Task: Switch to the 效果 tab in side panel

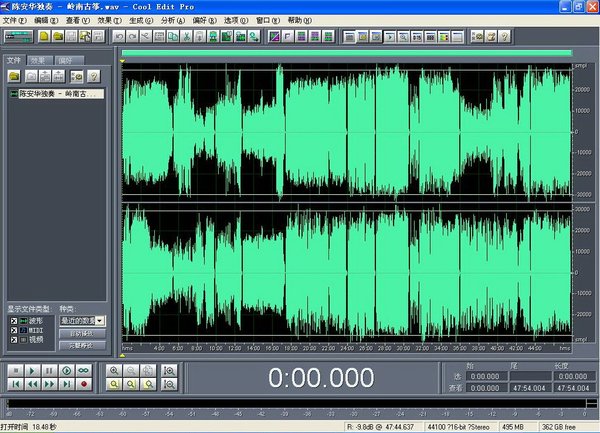Action: [38, 60]
